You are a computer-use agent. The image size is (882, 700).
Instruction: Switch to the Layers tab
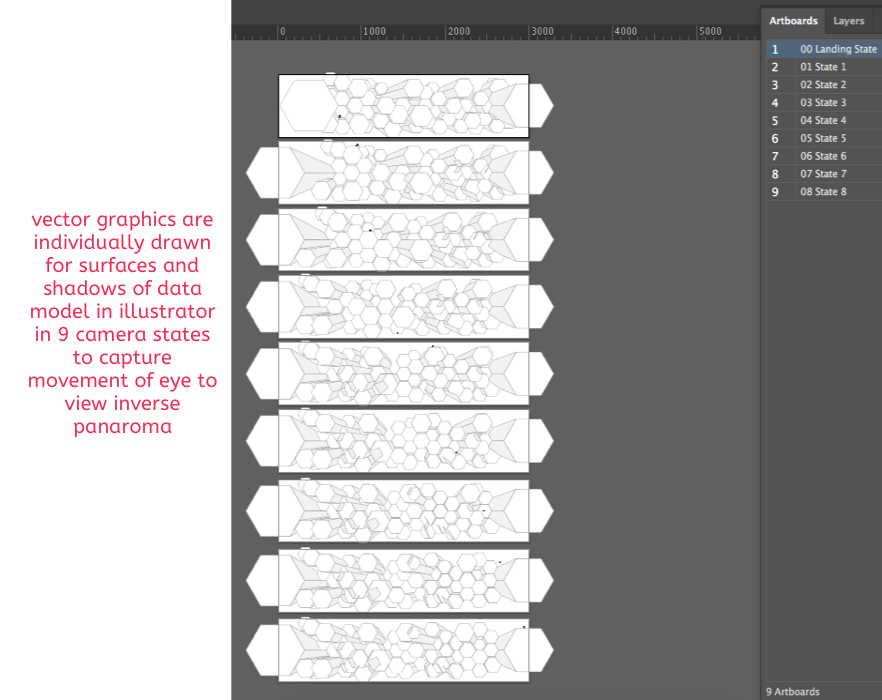848,21
